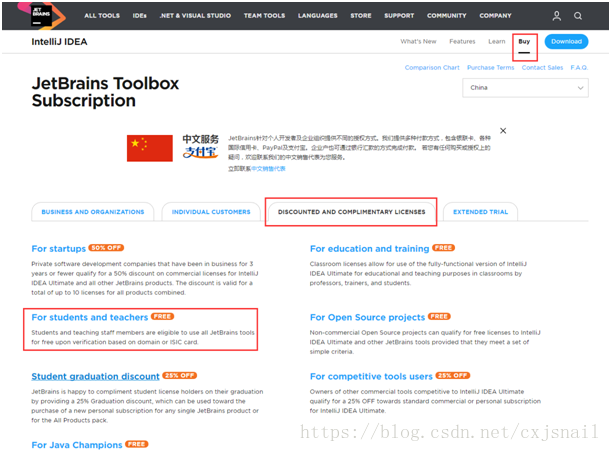Click the China flag image
The image size is (611, 452).
(x=150, y=148)
